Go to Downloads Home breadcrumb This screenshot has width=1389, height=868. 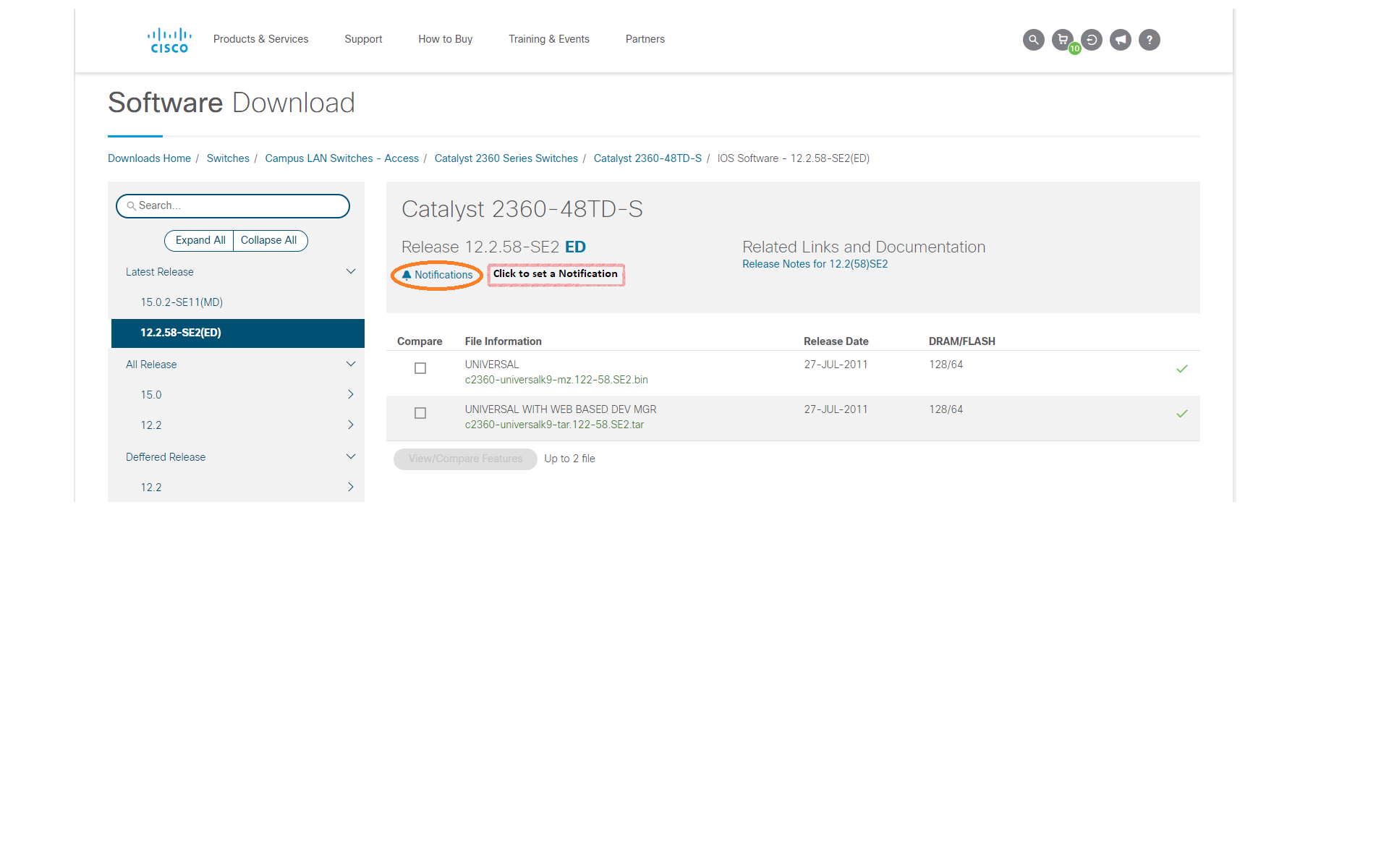(149, 158)
